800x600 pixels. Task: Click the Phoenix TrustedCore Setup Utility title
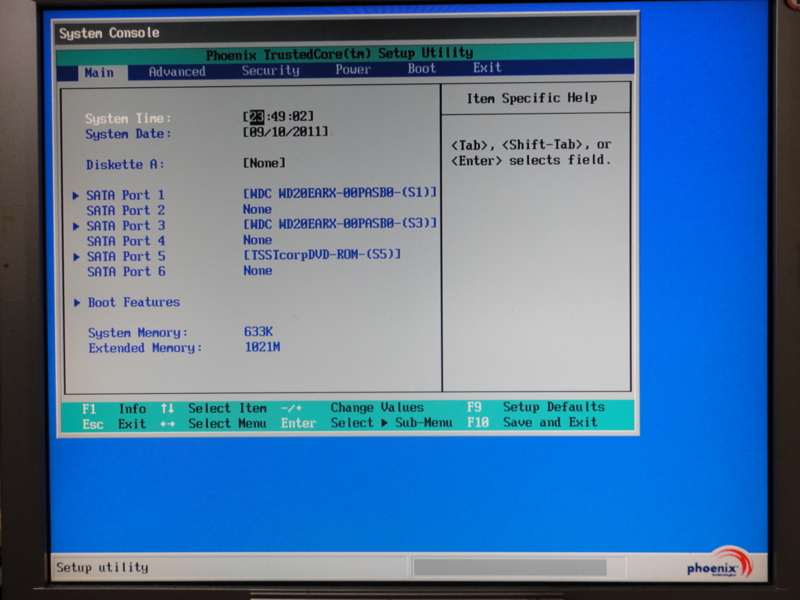pos(339,54)
